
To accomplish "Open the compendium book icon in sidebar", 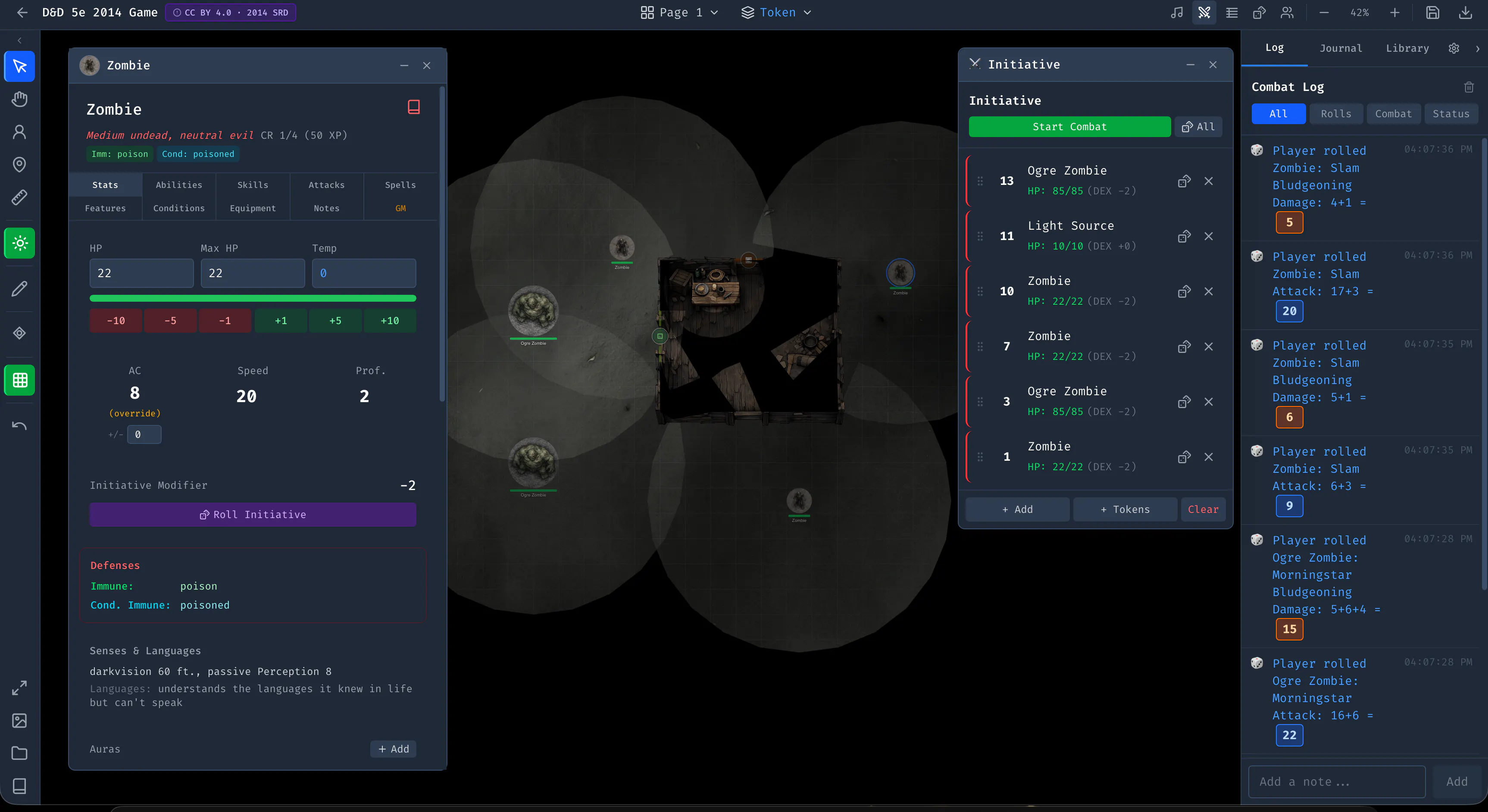I will click(20, 786).
